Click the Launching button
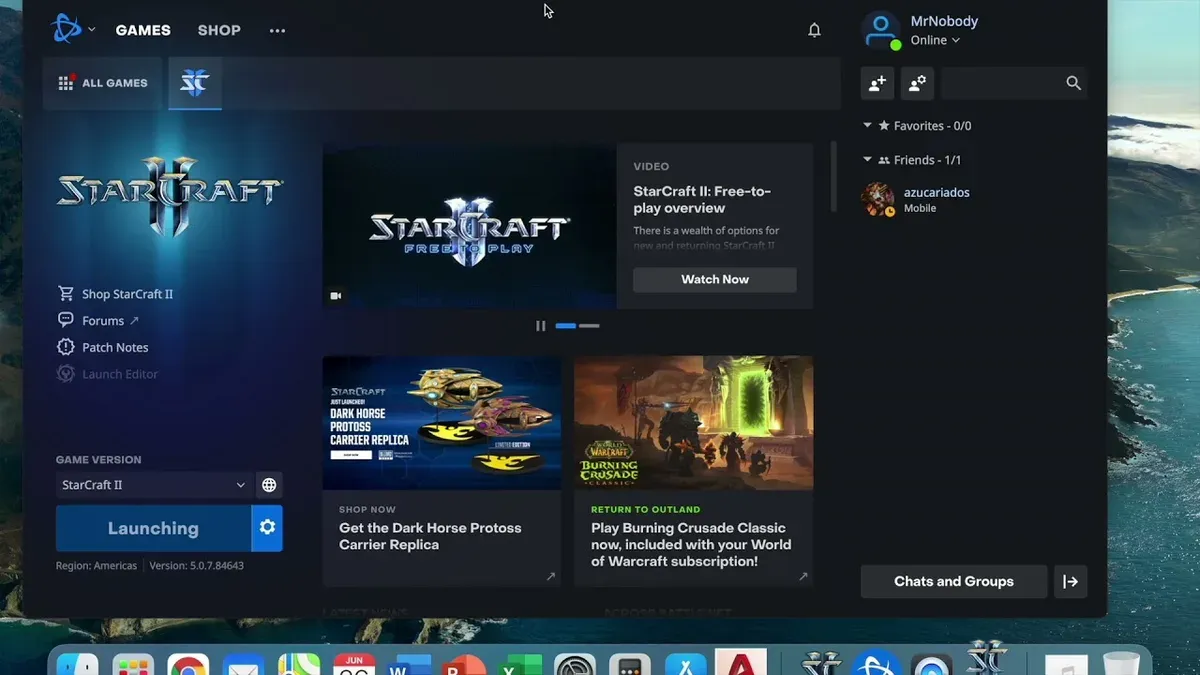This screenshot has width=1200, height=675. [x=153, y=528]
